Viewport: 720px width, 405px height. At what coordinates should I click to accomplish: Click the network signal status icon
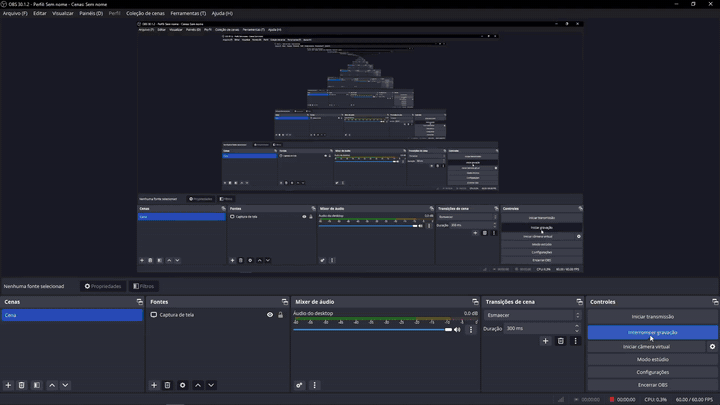561,399
